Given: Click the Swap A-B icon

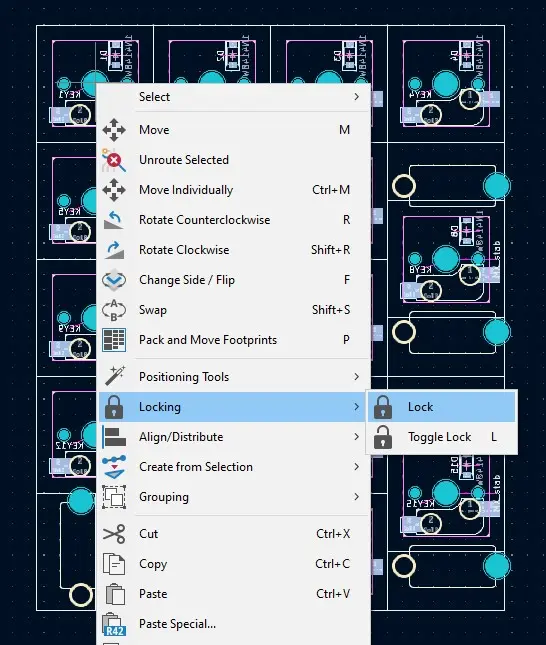Looking at the screenshot, I should click(x=114, y=310).
